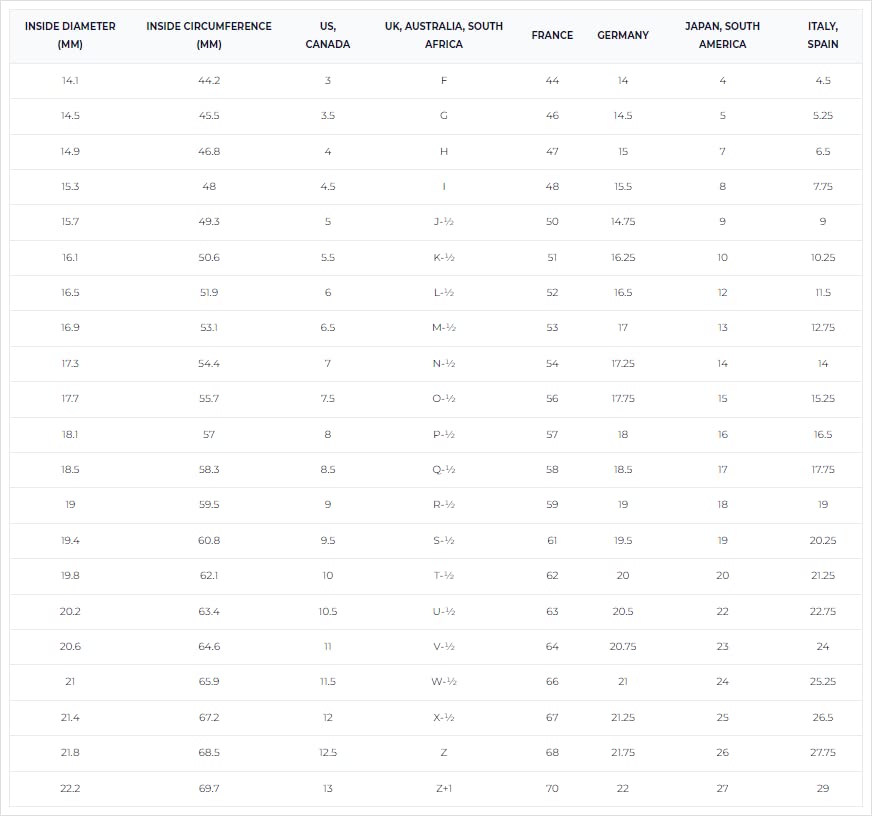Select the 22.2 inside diameter cell
Screen dimensions: 873x816
tap(70, 788)
